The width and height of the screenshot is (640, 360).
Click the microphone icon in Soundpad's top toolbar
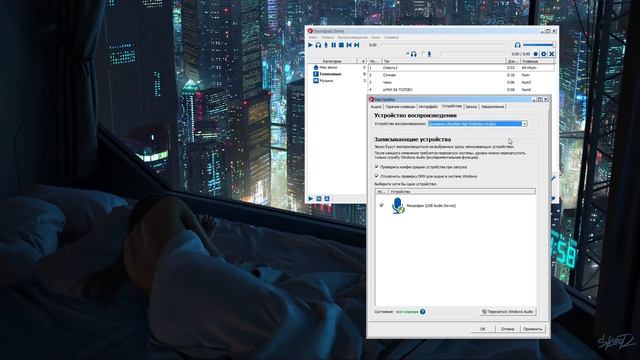326,45
